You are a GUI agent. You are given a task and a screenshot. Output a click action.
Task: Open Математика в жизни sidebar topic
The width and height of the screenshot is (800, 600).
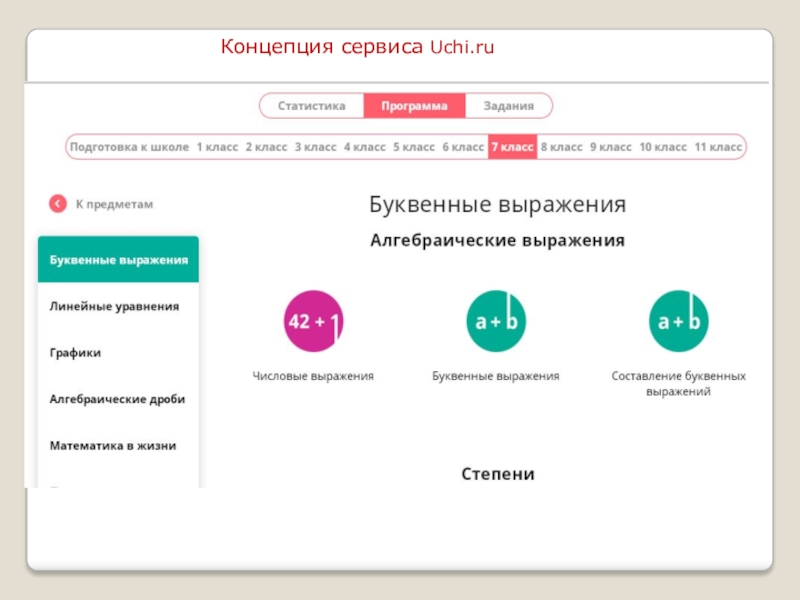tap(113, 445)
